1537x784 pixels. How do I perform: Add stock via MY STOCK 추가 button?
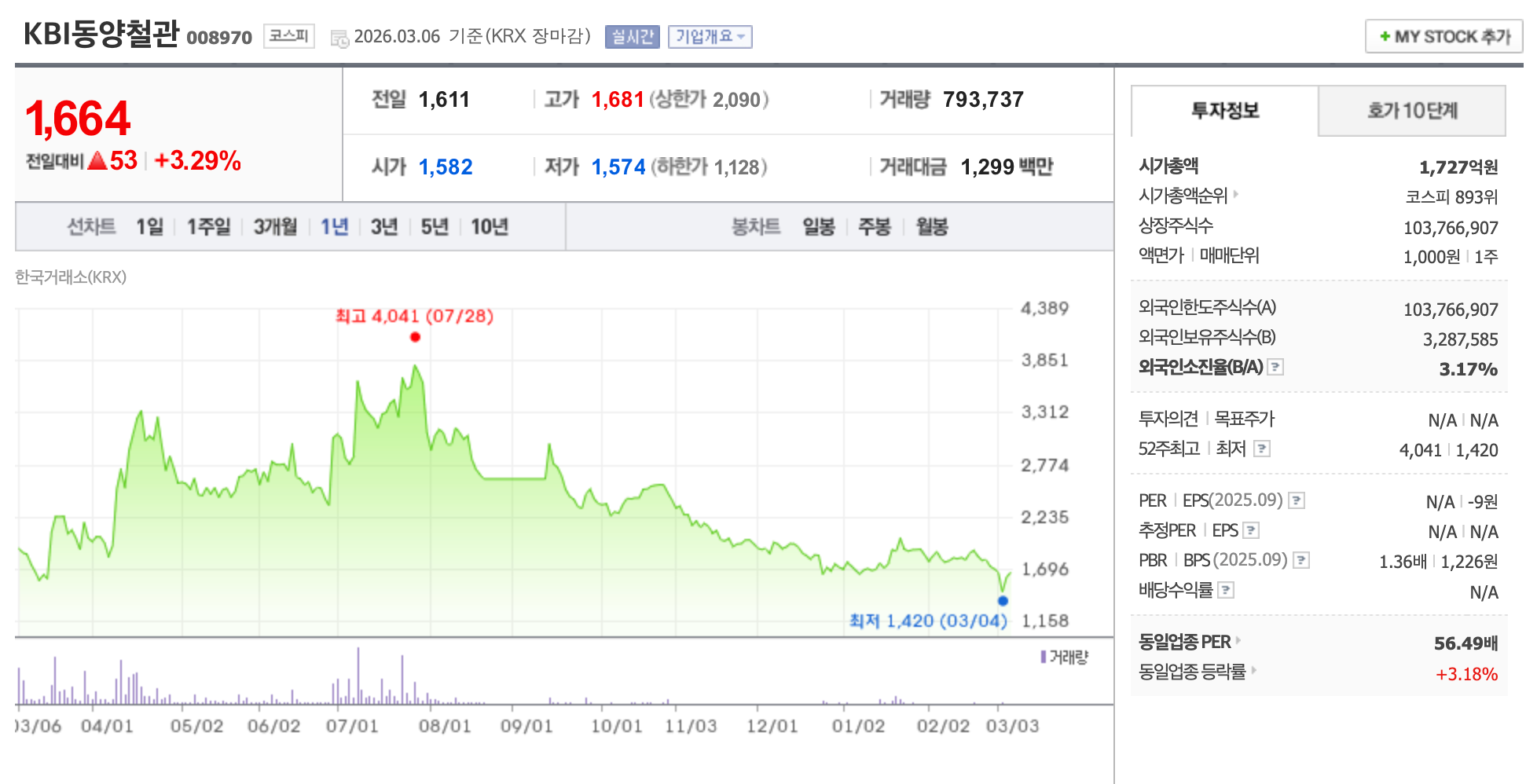coord(1444,37)
